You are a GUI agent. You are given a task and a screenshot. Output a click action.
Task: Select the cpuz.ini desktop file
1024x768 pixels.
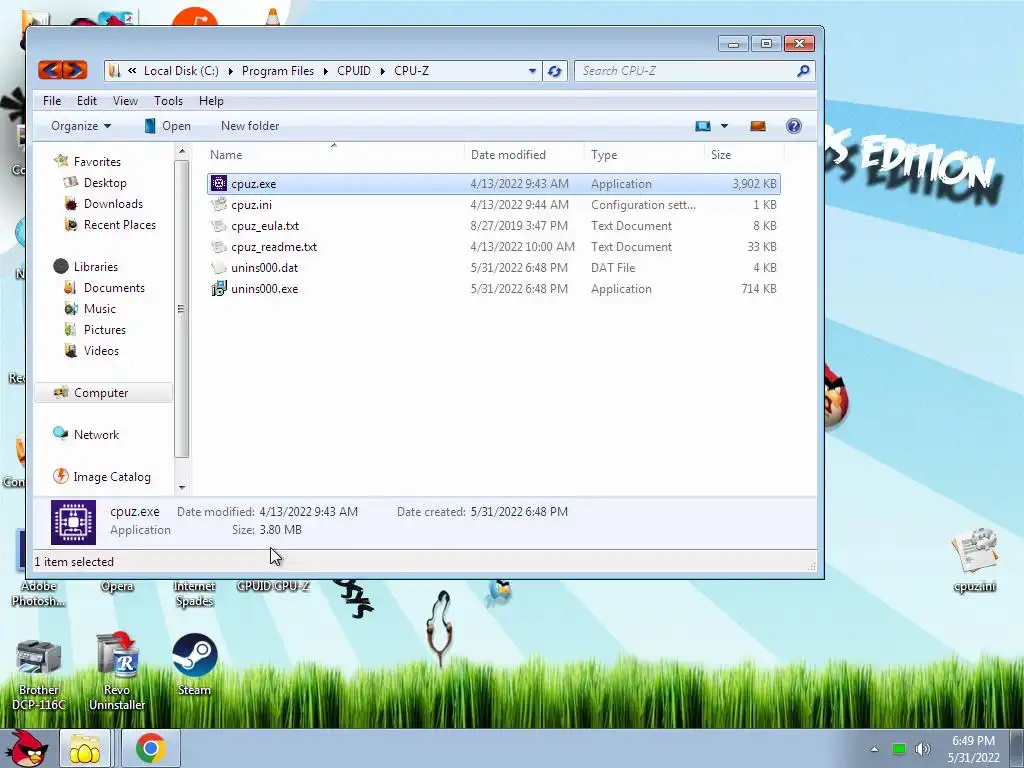(x=974, y=560)
